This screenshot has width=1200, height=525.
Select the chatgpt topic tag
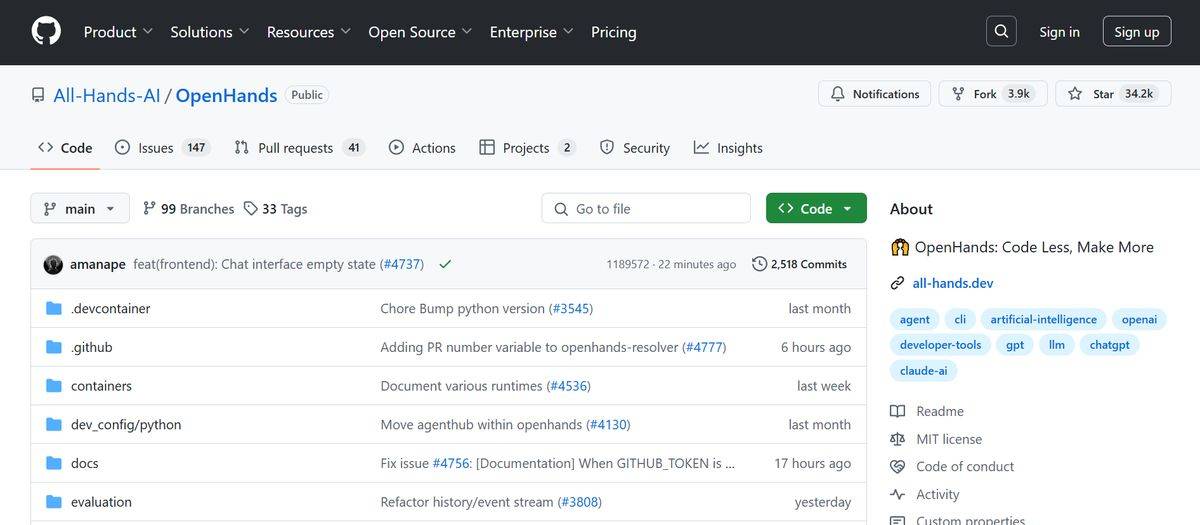click(1109, 344)
